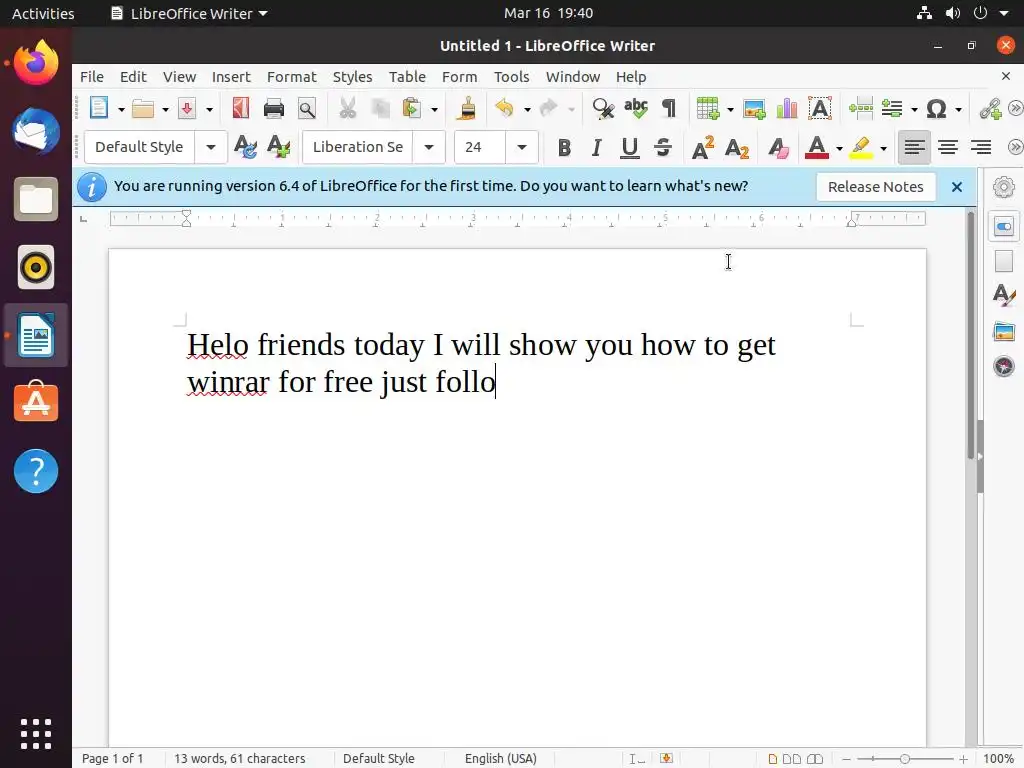Center align the text

point(948,147)
